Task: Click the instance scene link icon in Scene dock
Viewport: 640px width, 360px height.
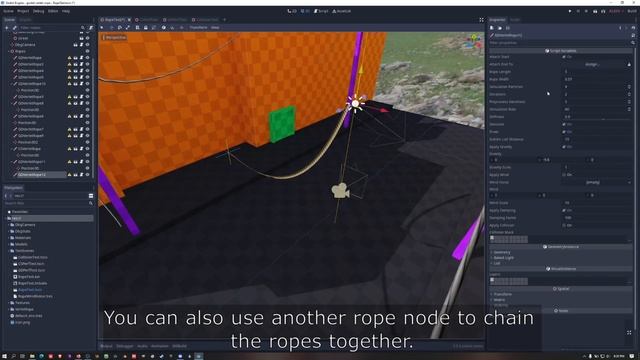Action: pos(15,28)
